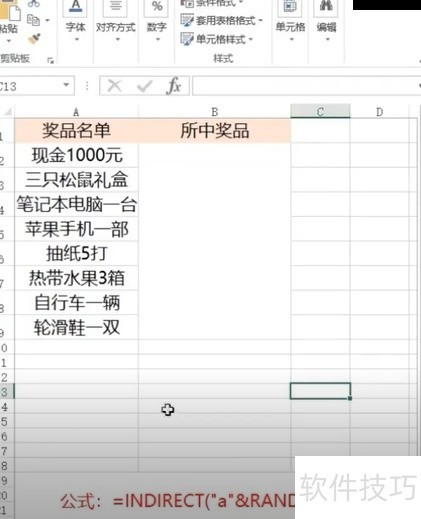This screenshot has height=519, width=421.
Task: Open the 编辑 editing group
Action: coord(326,21)
